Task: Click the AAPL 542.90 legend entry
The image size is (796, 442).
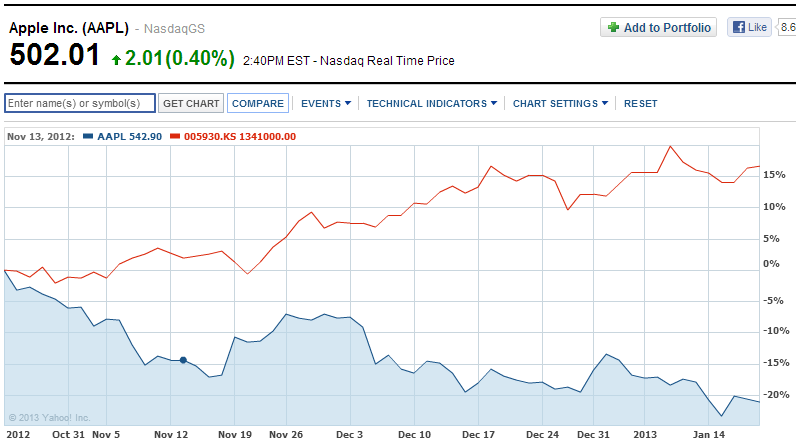Action: pyautogui.click(x=129, y=137)
